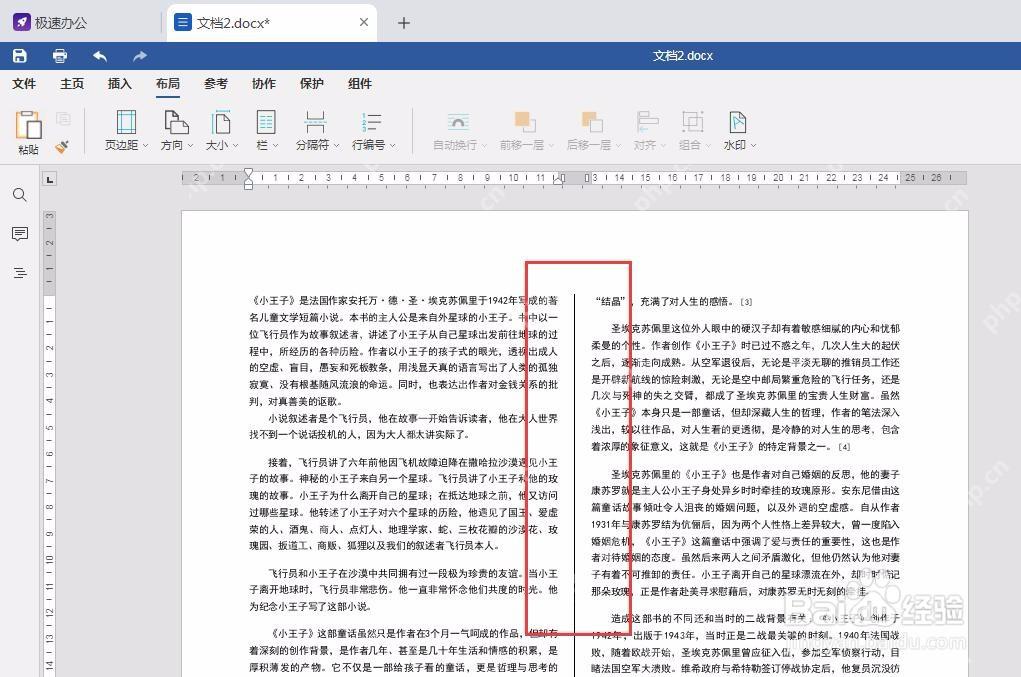Switch to the 插入 tab

click(120, 83)
